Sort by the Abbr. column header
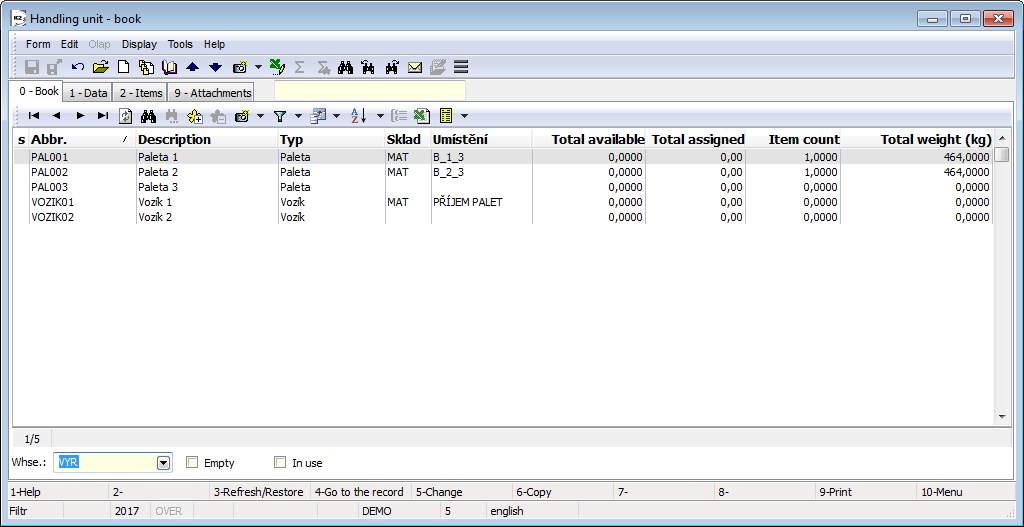 [82, 140]
